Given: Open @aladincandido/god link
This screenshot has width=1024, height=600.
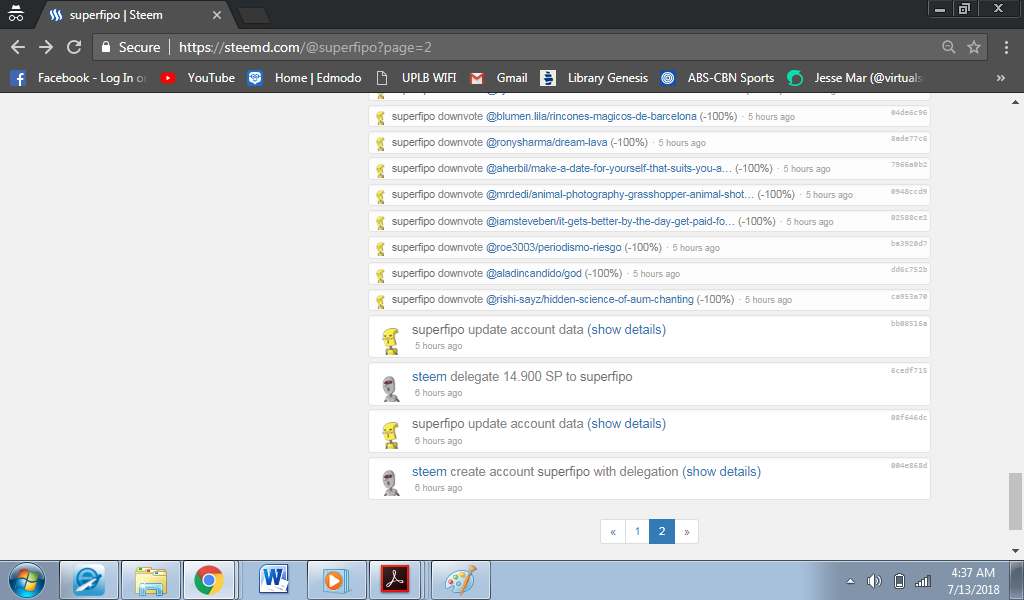Looking at the screenshot, I should point(534,274).
